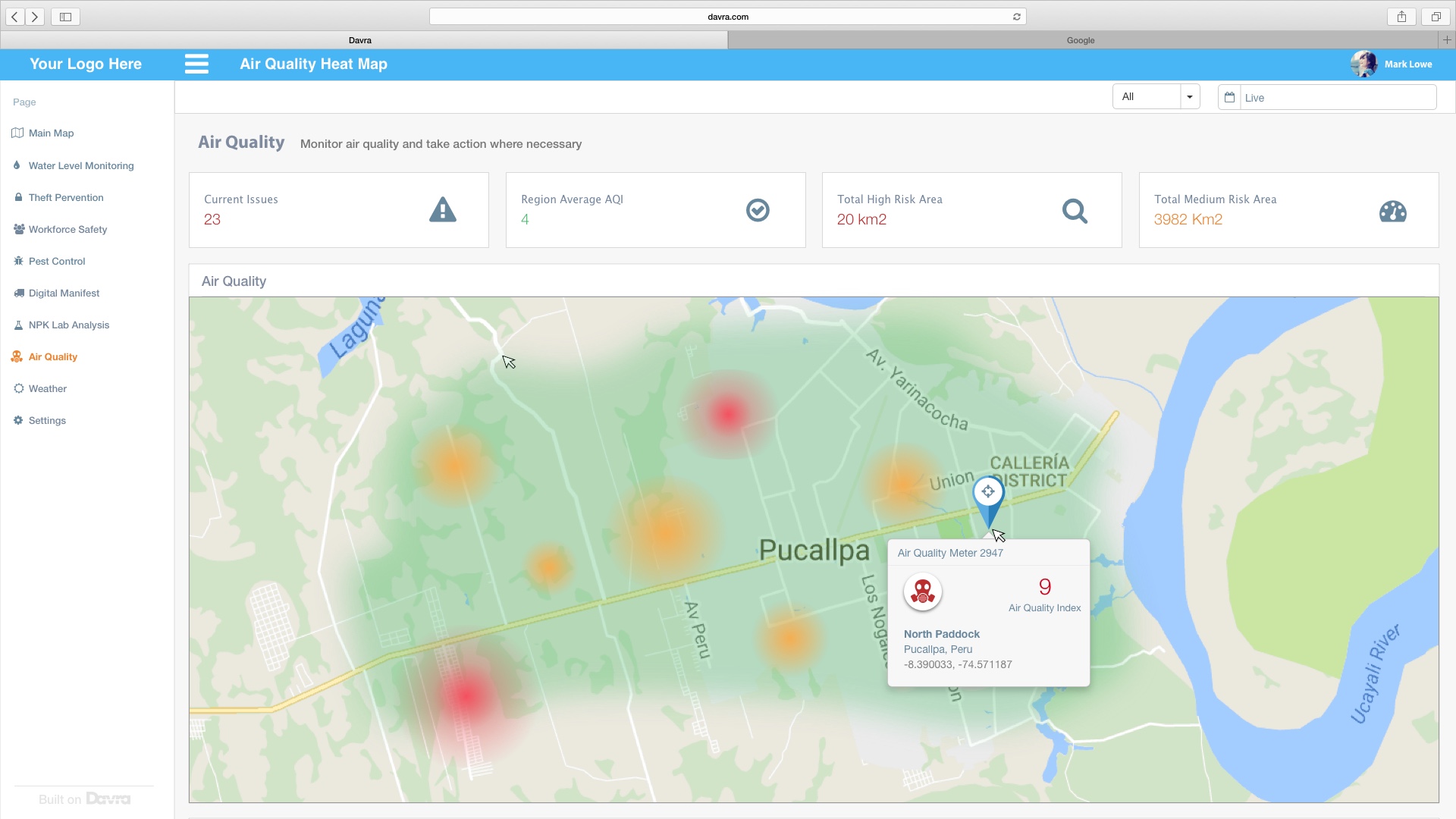Screen dimensions: 1456x819
Task: Switch to the Davra browser tab
Action: [360, 40]
